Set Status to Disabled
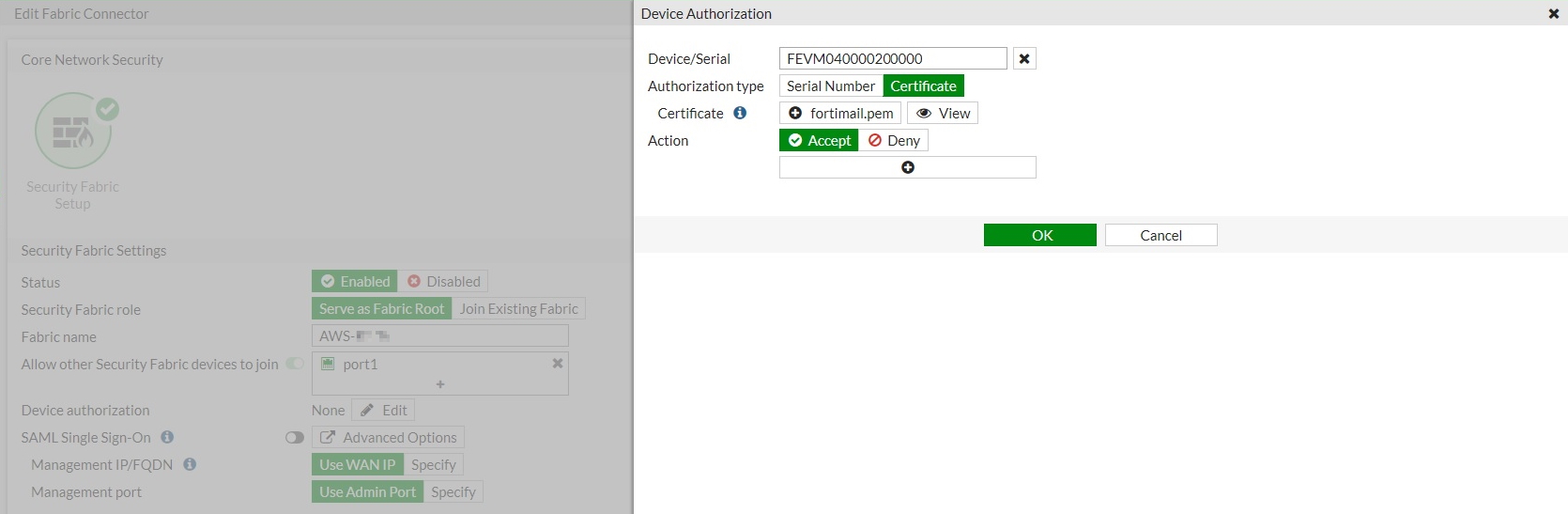The height and width of the screenshot is (514, 1568). pos(443,281)
